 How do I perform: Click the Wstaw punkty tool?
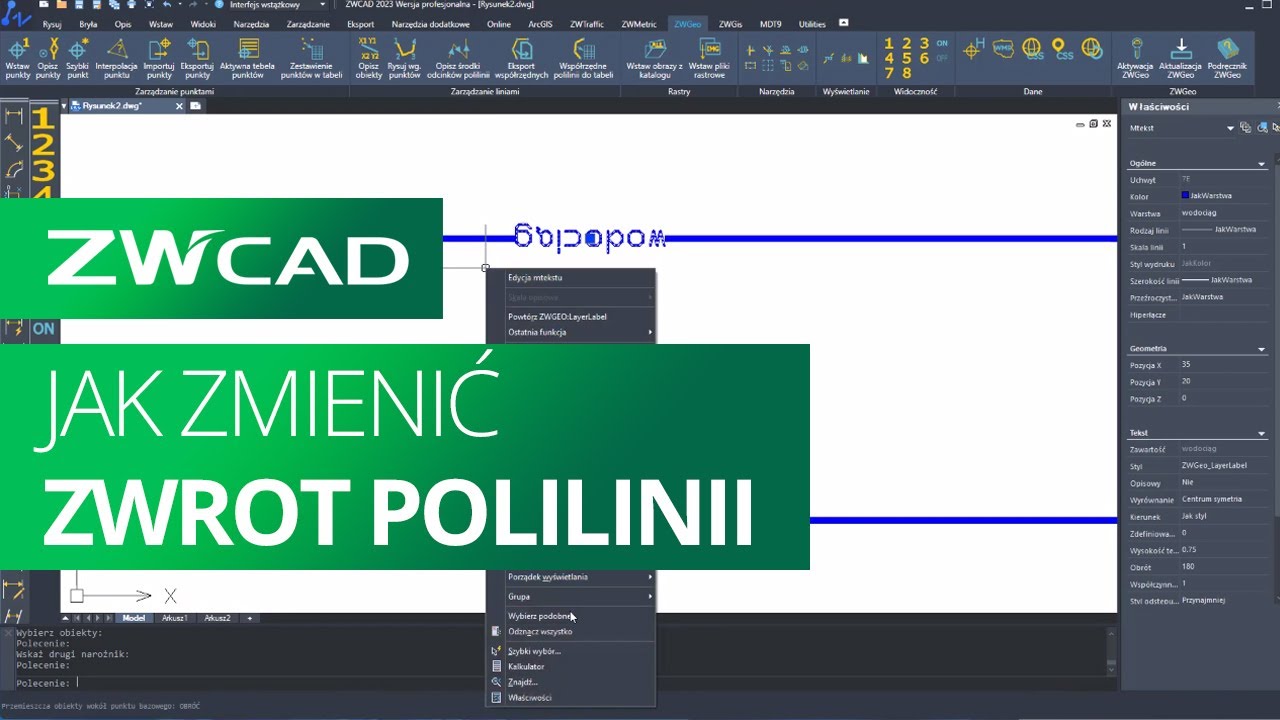click(x=18, y=58)
